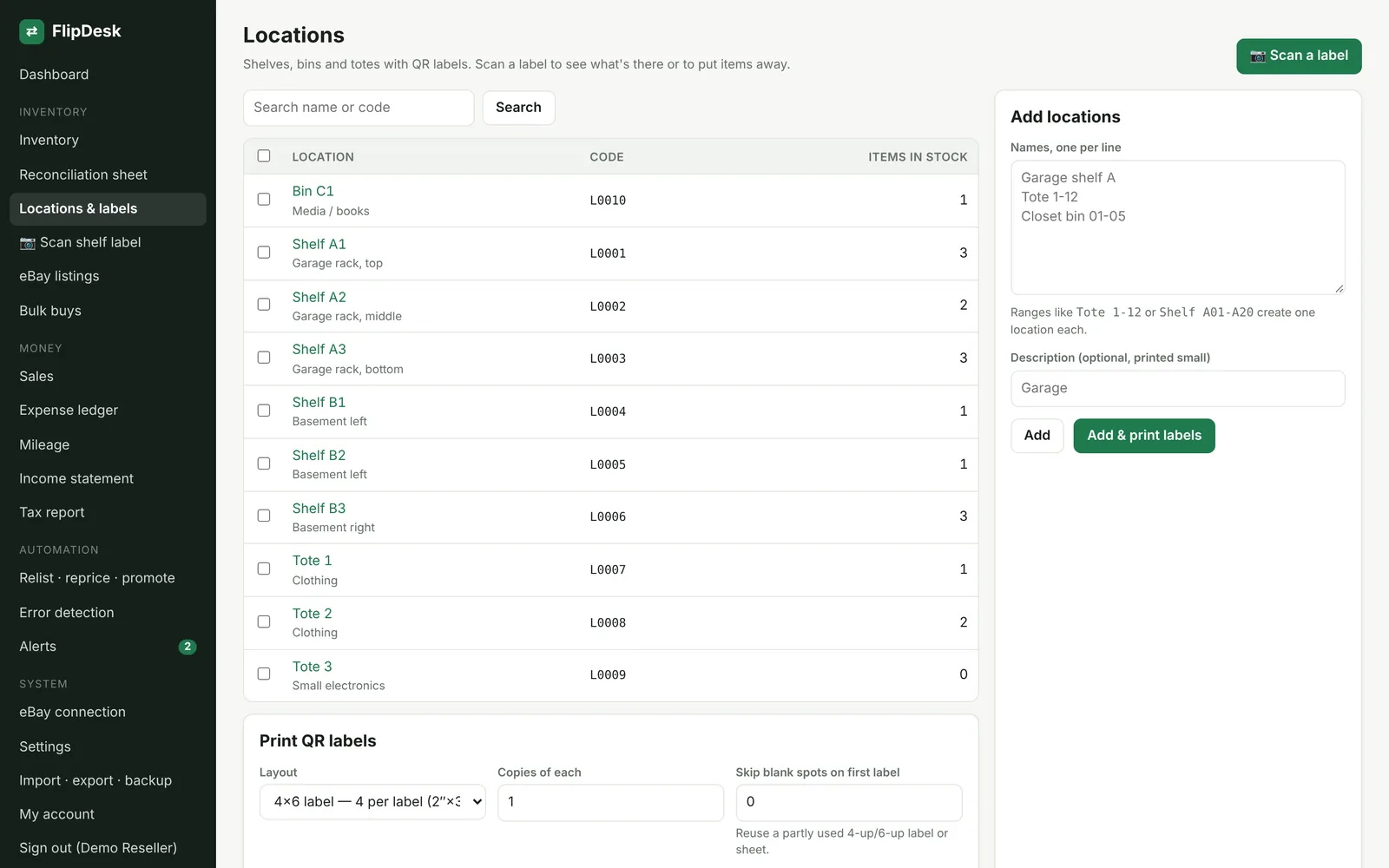Expand the Layout label size dropdown
The height and width of the screenshot is (868, 1389).
point(372,802)
